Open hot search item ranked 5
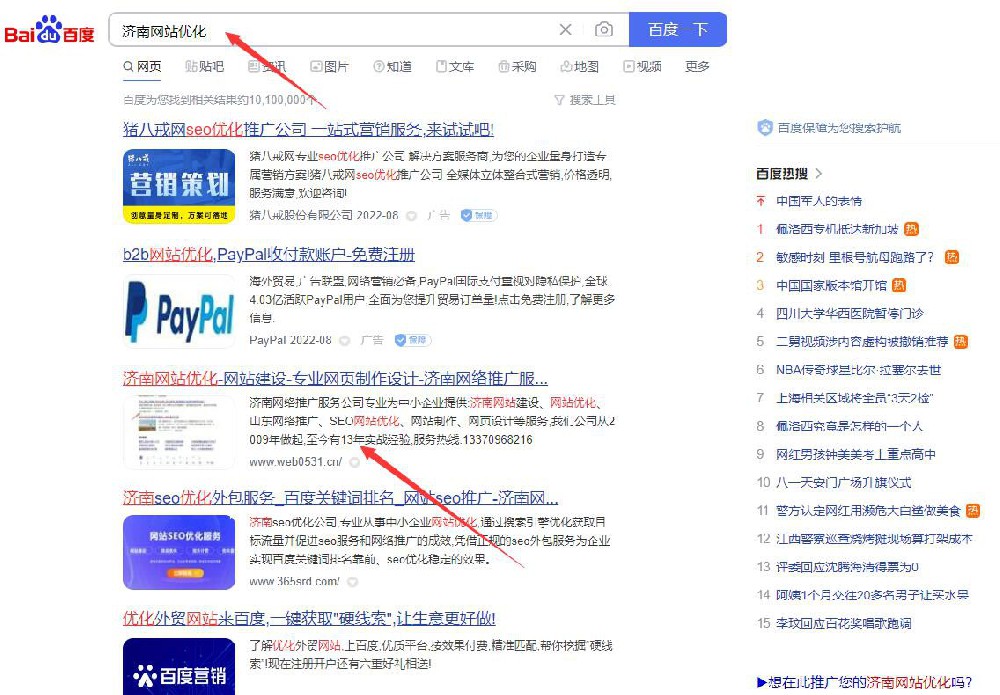1000x695 pixels. coord(862,342)
